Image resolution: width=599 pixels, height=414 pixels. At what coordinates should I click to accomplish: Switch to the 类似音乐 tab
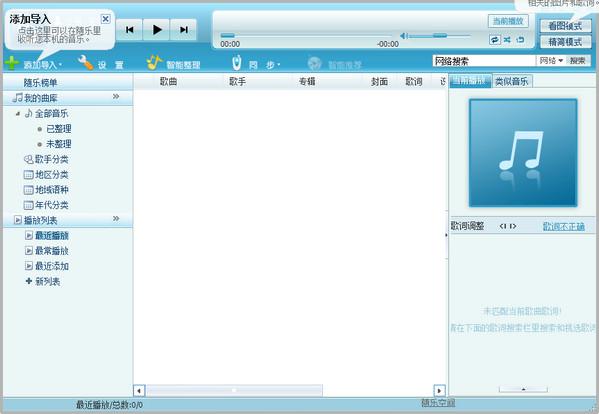(x=512, y=81)
